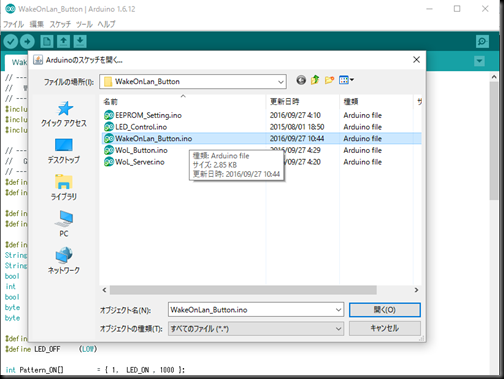Click the WoL_Server.ino file icon
504x379 pixels.
tap(109, 162)
